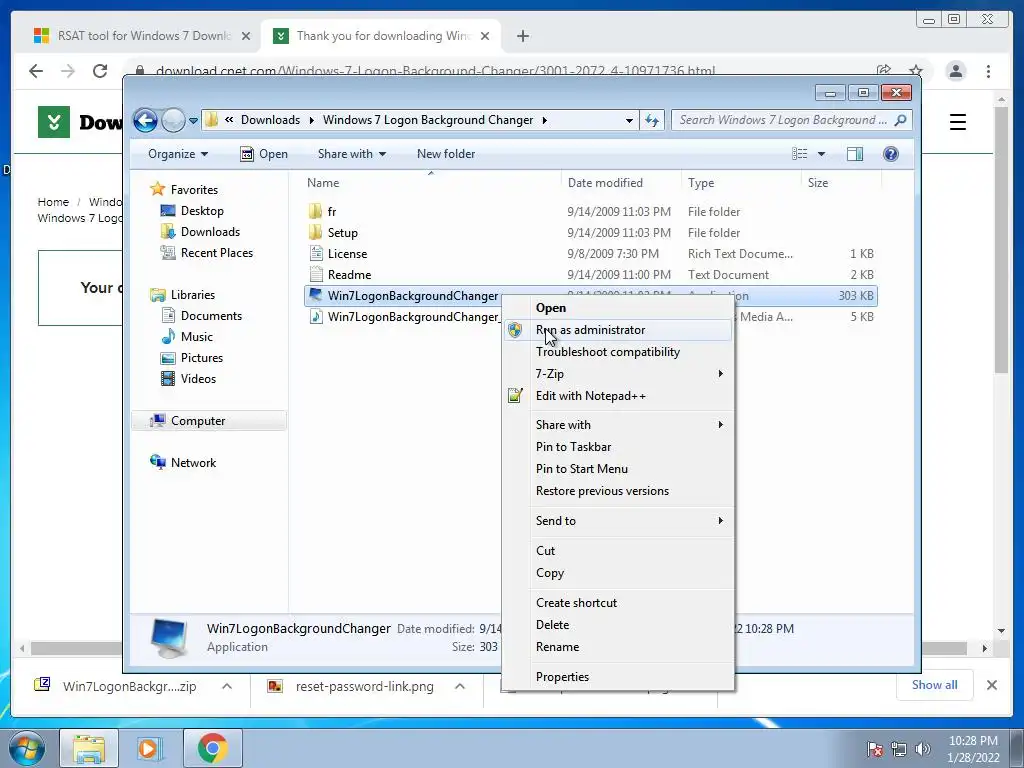This screenshot has width=1024, height=768.
Task: Choose Rename from context menu
Action: [x=618, y=647]
